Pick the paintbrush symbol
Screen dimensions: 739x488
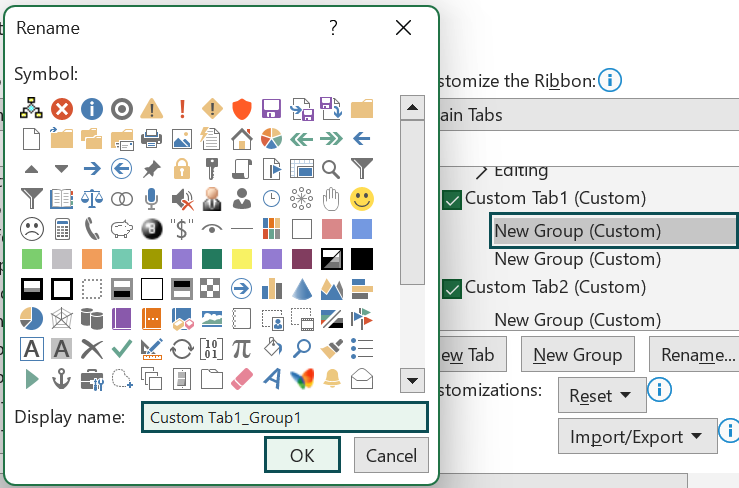[331, 349]
